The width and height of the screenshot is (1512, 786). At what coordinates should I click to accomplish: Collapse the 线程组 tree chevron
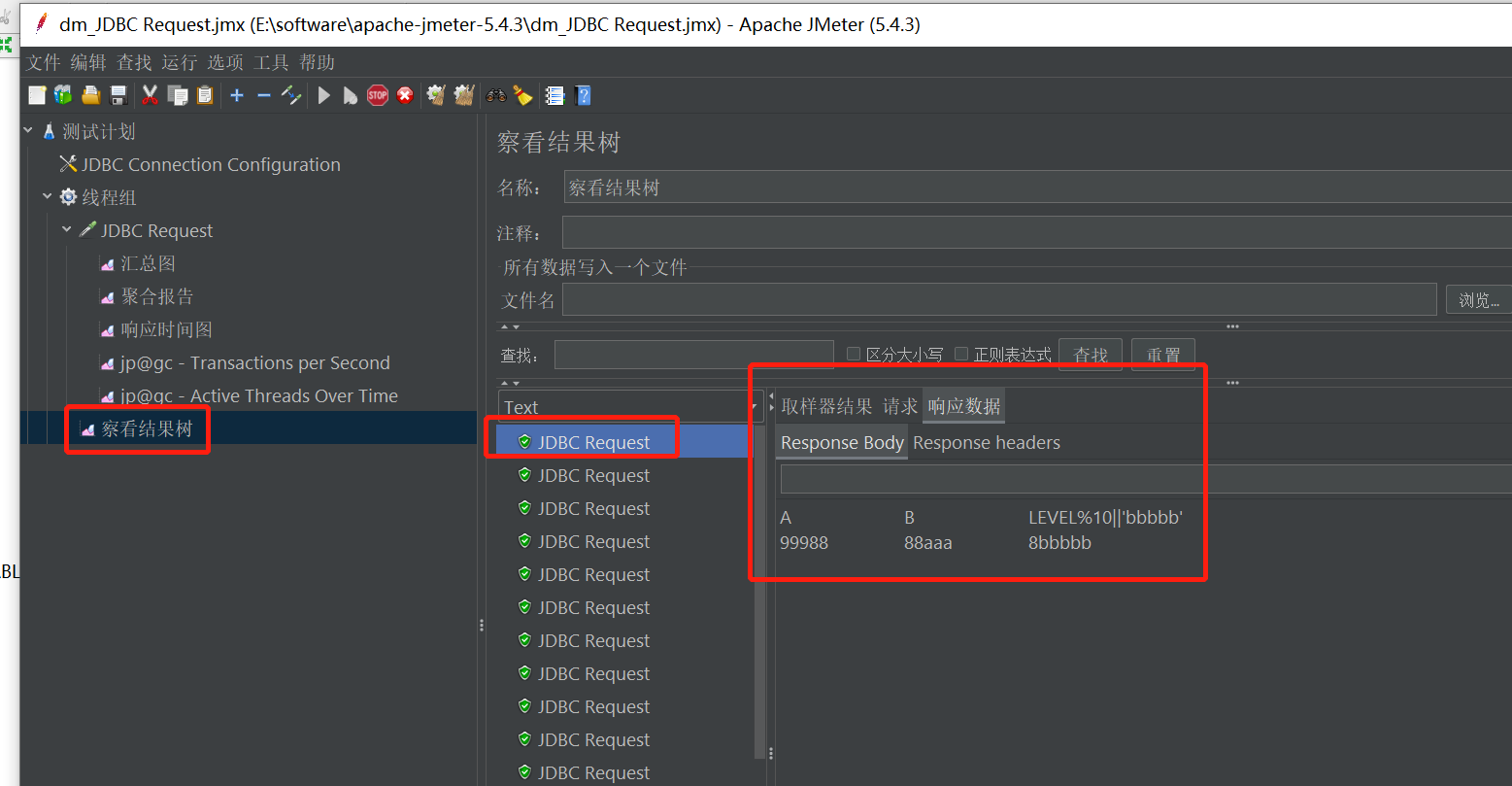click(x=47, y=196)
